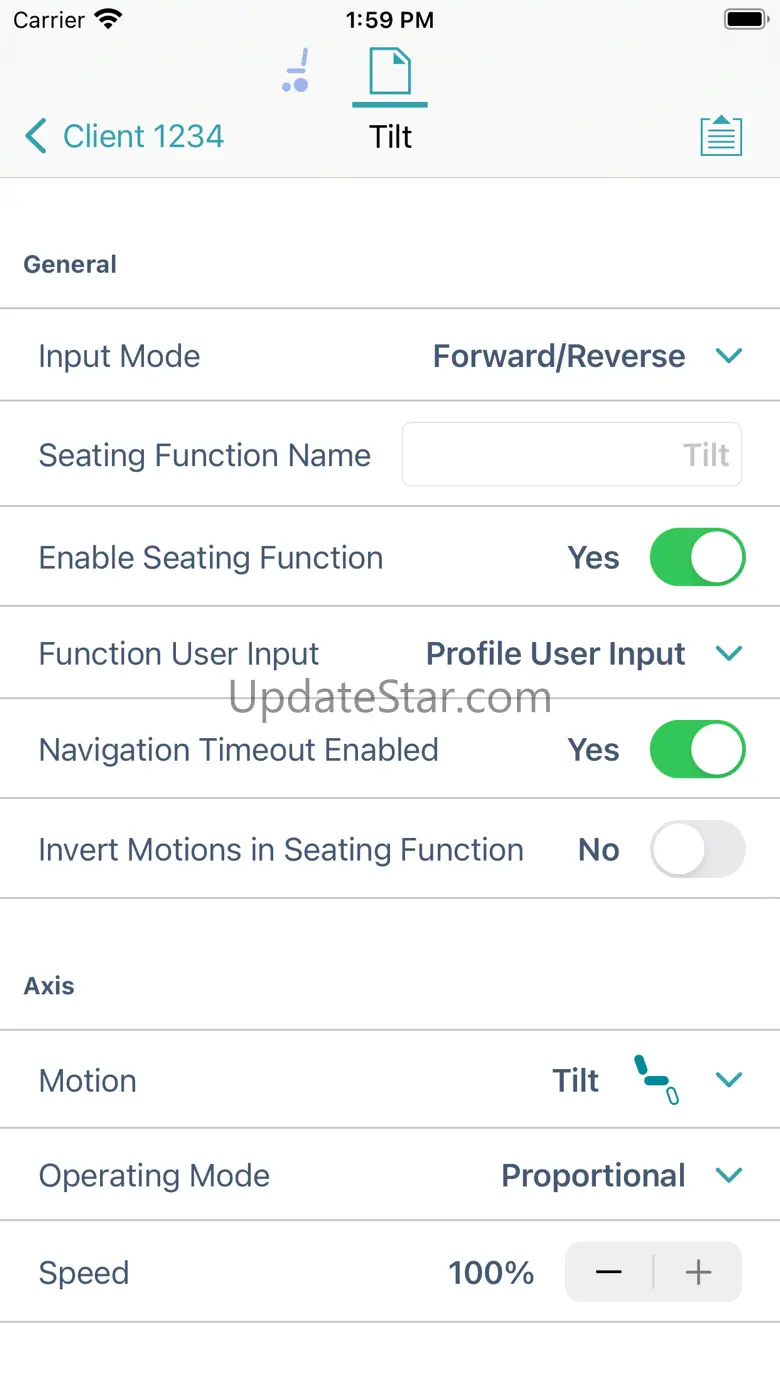The image size is (780, 1387).
Task: Decrease speed with the minus button
Action: [x=609, y=1272]
